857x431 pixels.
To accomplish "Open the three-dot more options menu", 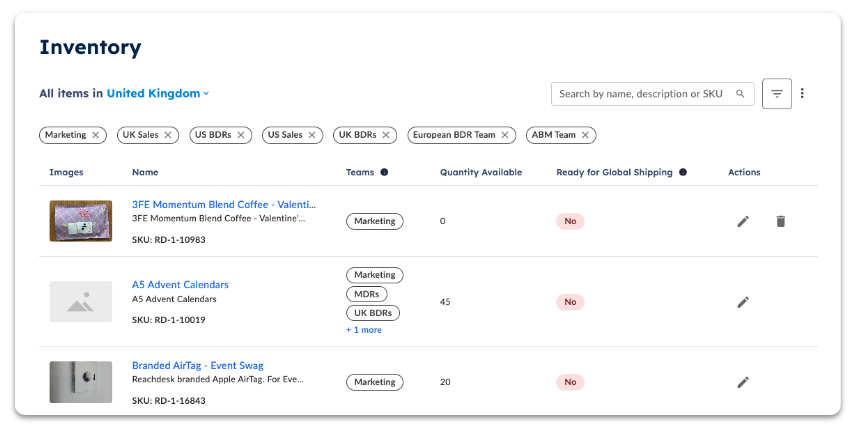I will [x=802, y=93].
